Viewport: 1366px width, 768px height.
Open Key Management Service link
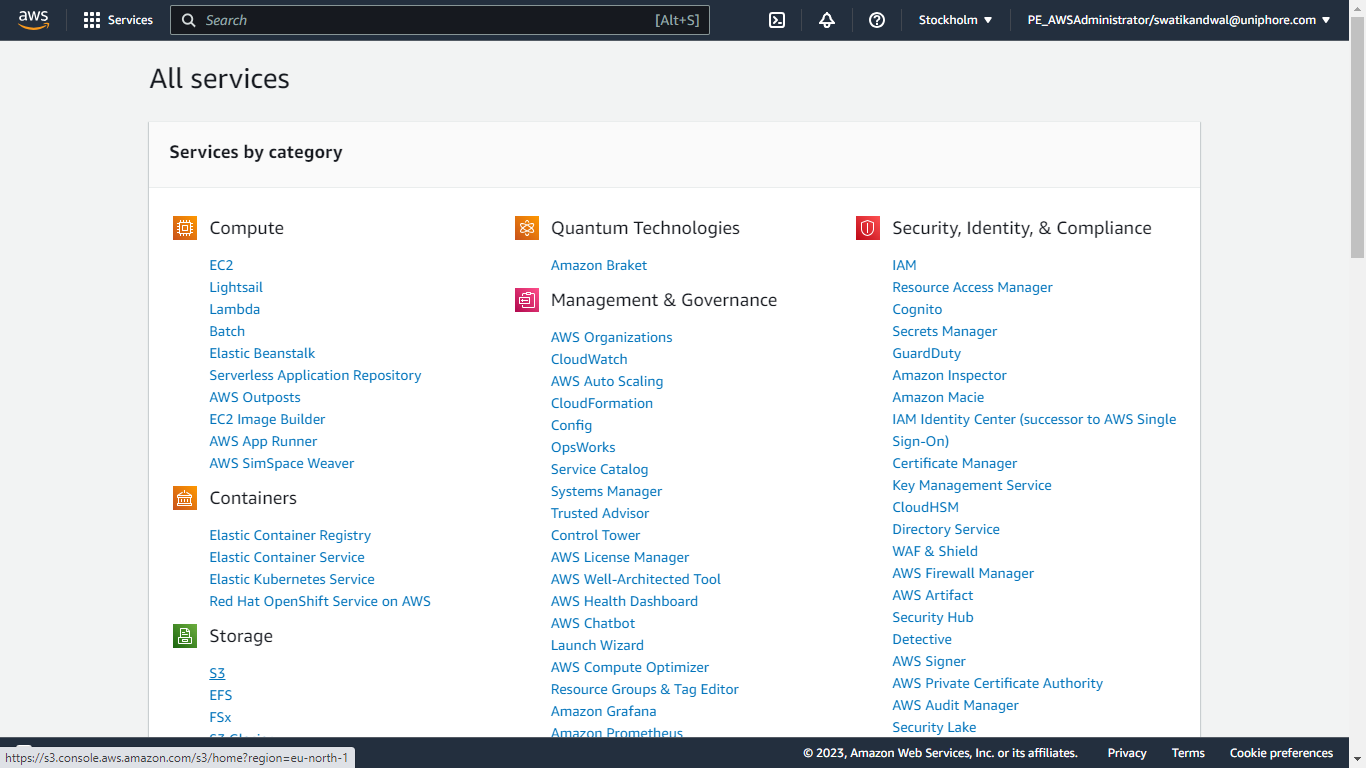point(972,485)
